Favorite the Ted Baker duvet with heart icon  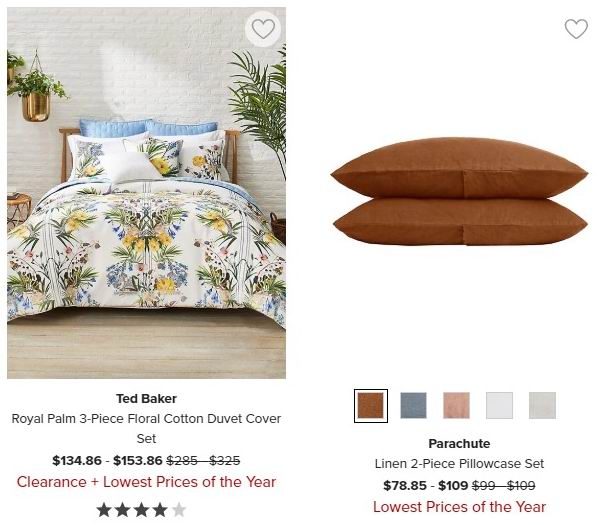263,29
